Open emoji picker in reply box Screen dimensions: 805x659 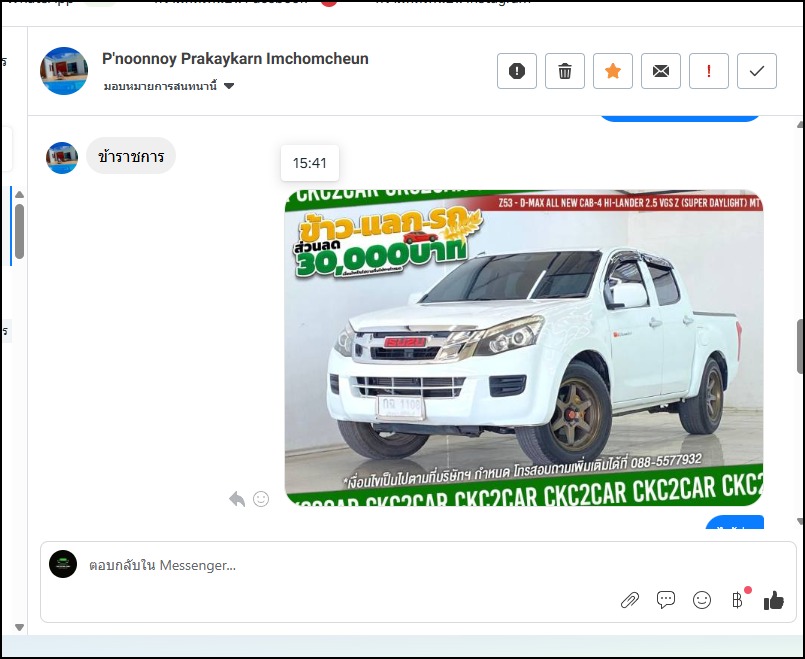coord(702,599)
